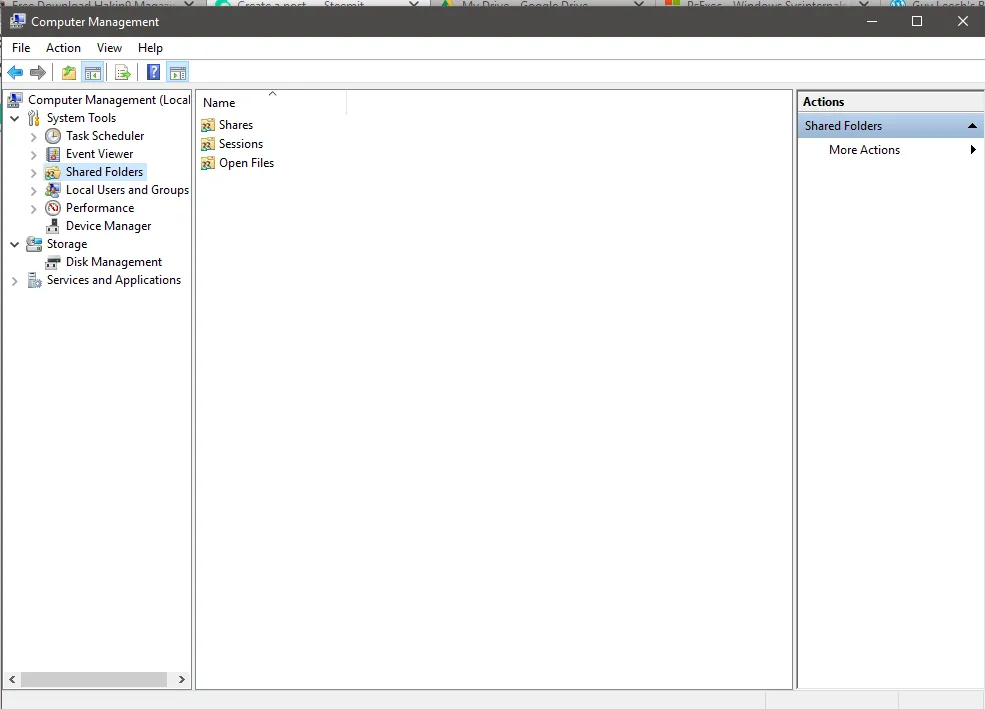985x709 pixels.
Task: Open the Action menu
Action: 63,48
